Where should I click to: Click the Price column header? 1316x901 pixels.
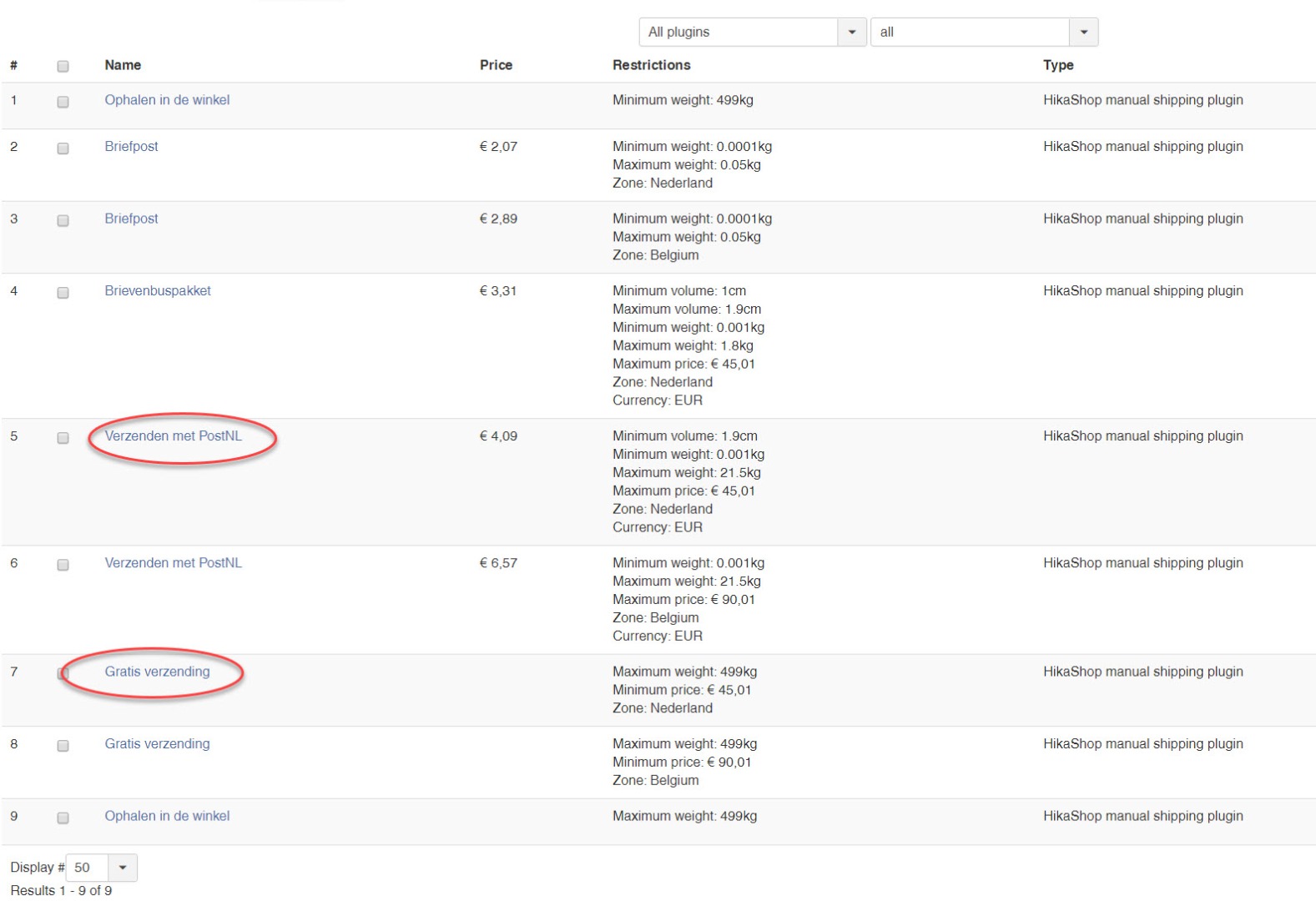click(496, 65)
